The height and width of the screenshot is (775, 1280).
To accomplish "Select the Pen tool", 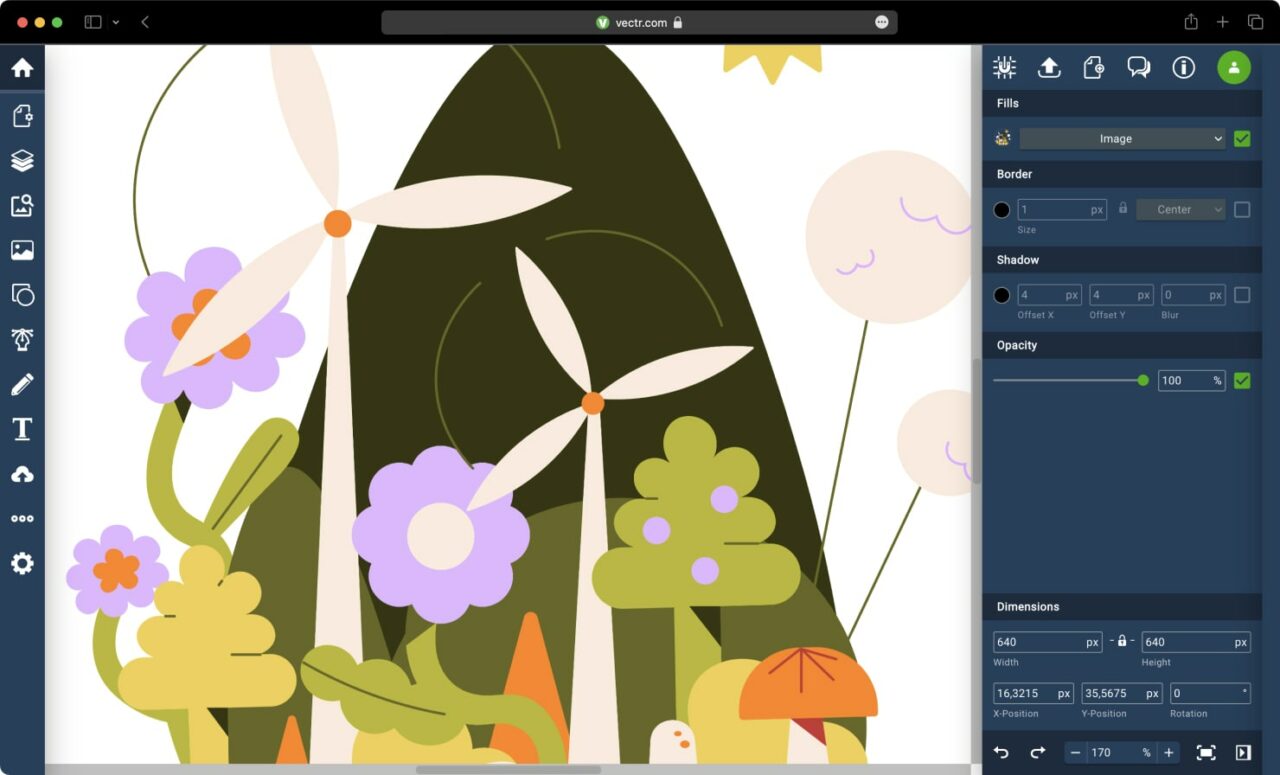I will click(x=22, y=339).
